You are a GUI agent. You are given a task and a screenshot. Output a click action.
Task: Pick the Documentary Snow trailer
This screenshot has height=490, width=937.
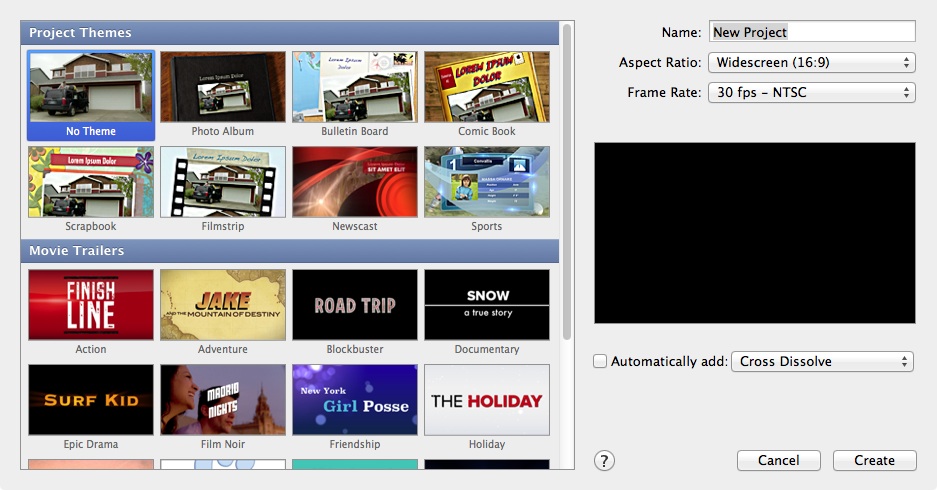click(487, 305)
